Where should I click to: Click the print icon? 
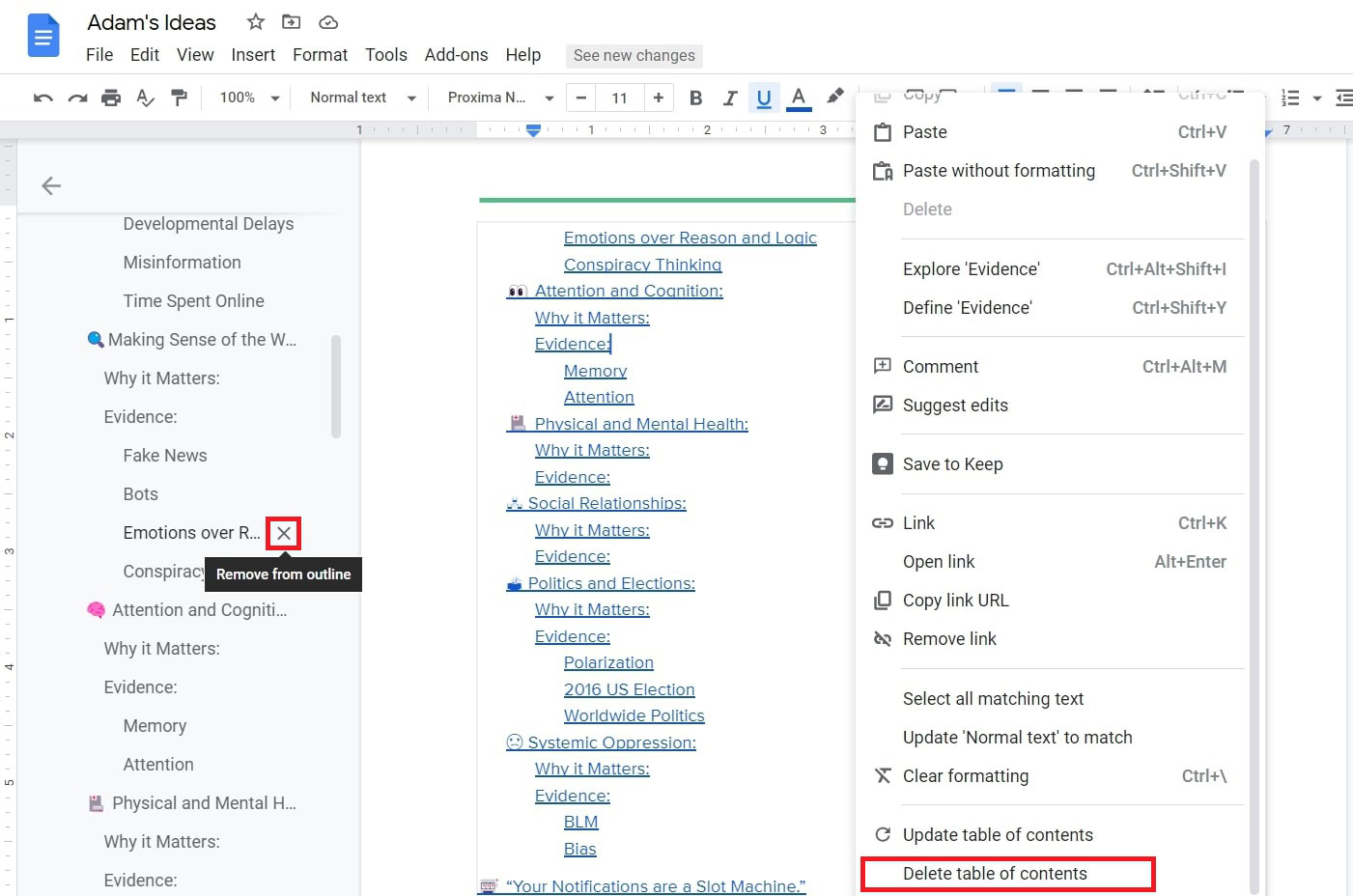pyautogui.click(x=111, y=98)
